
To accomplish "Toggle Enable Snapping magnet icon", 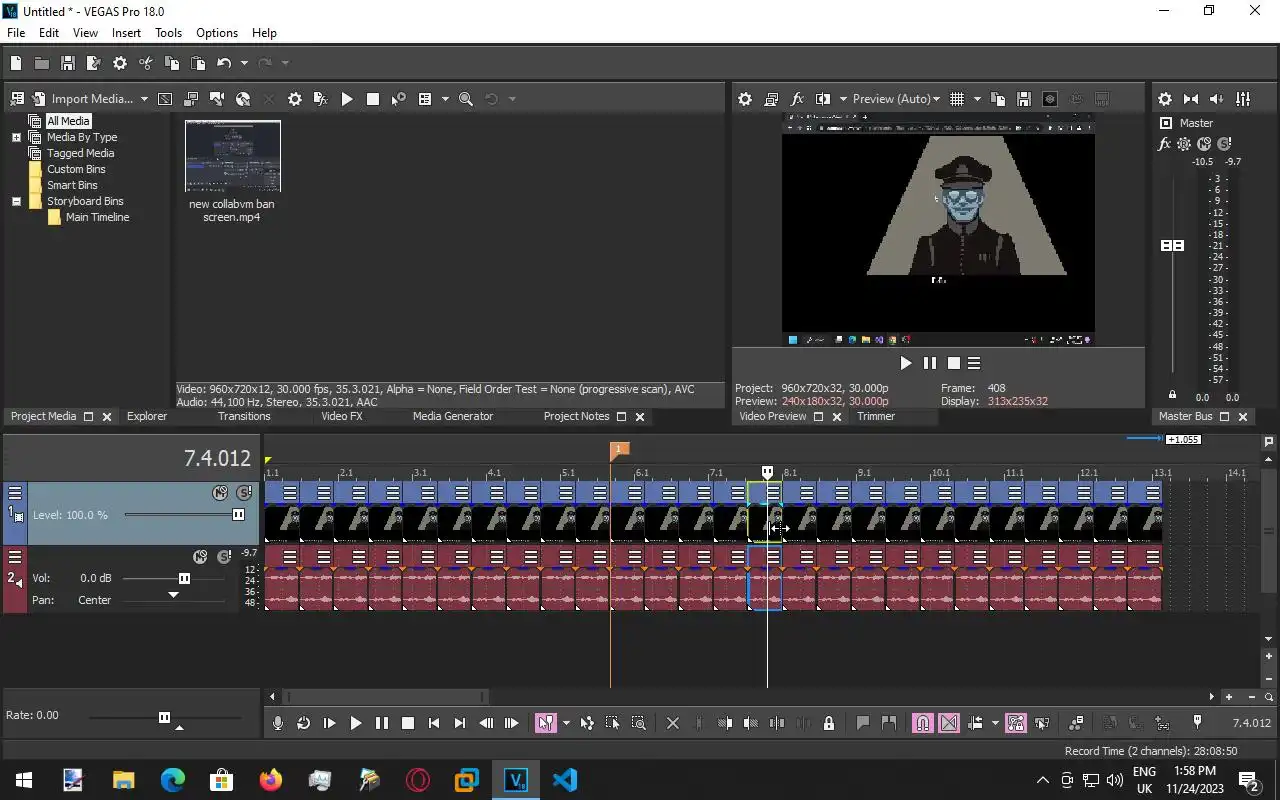I will click(922, 723).
